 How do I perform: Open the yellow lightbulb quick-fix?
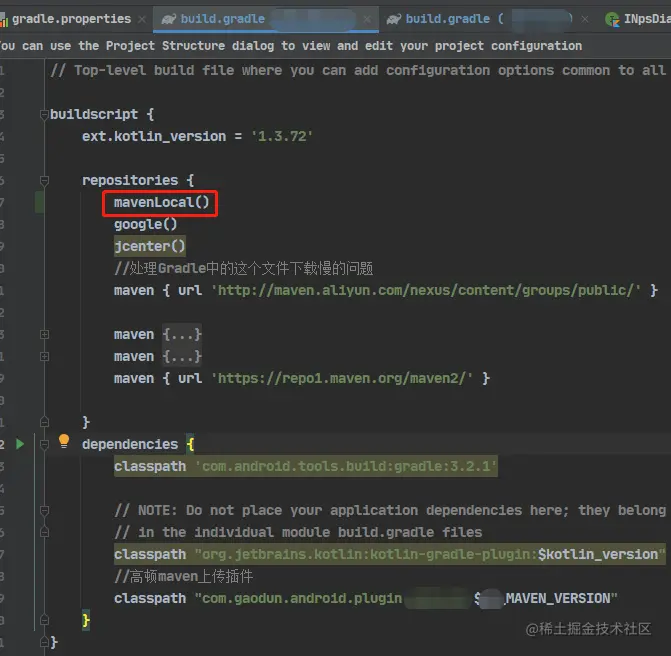pyautogui.click(x=64, y=441)
